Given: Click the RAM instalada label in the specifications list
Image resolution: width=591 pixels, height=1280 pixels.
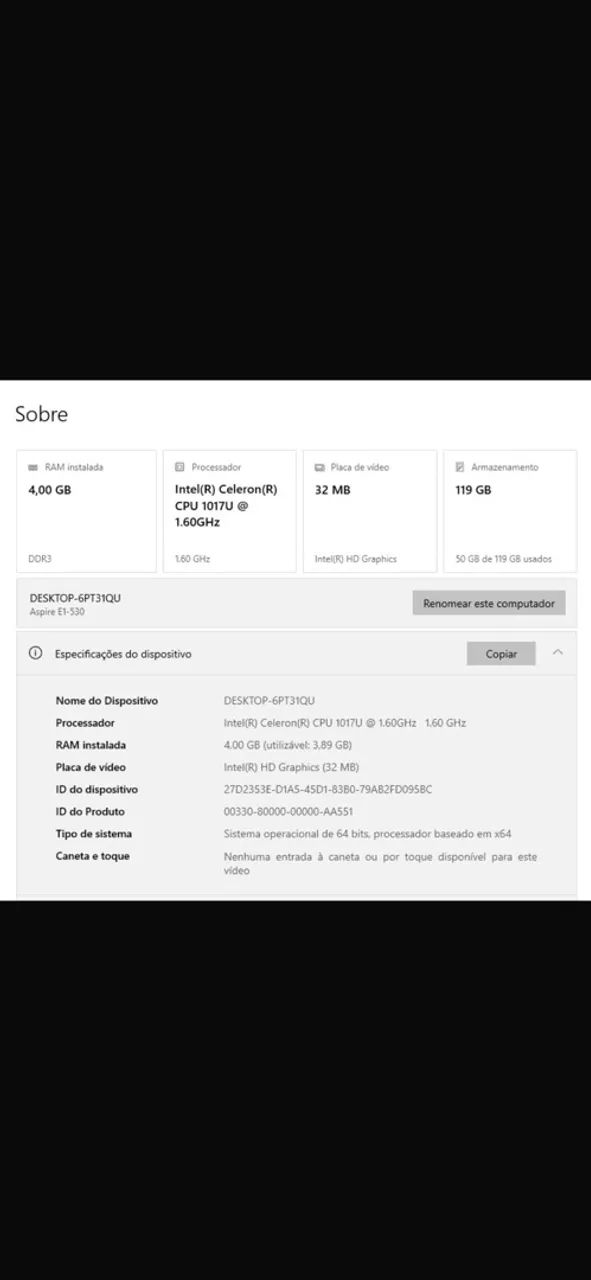Looking at the screenshot, I should (90, 745).
